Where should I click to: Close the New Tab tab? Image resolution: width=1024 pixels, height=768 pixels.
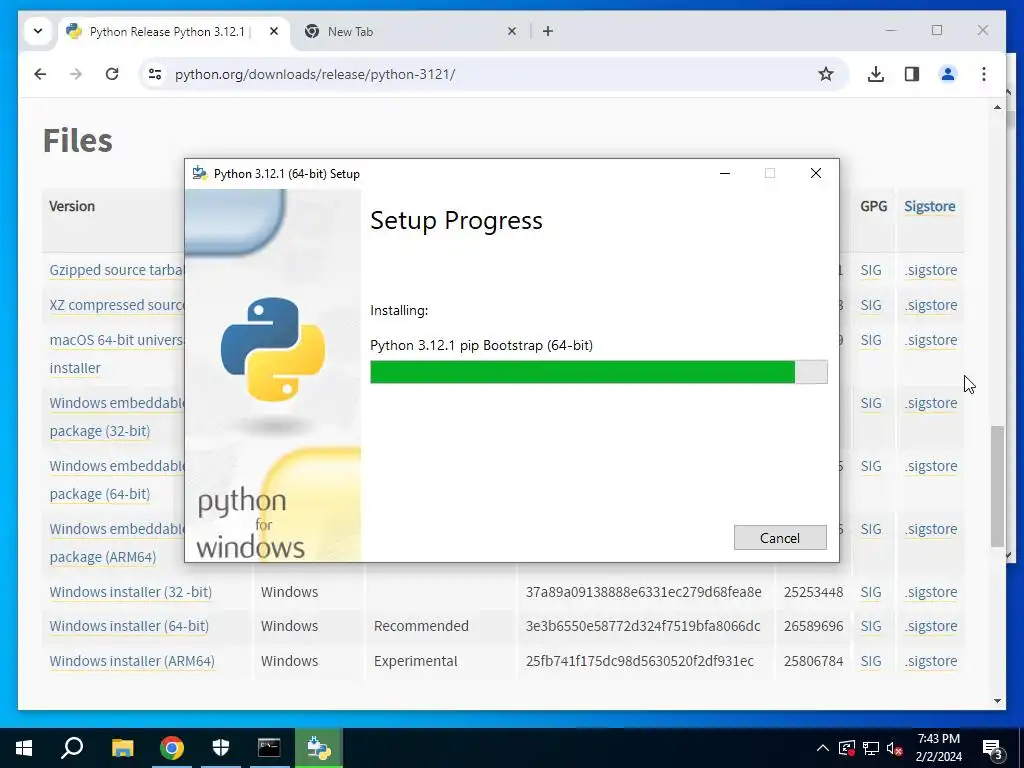coord(512,31)
